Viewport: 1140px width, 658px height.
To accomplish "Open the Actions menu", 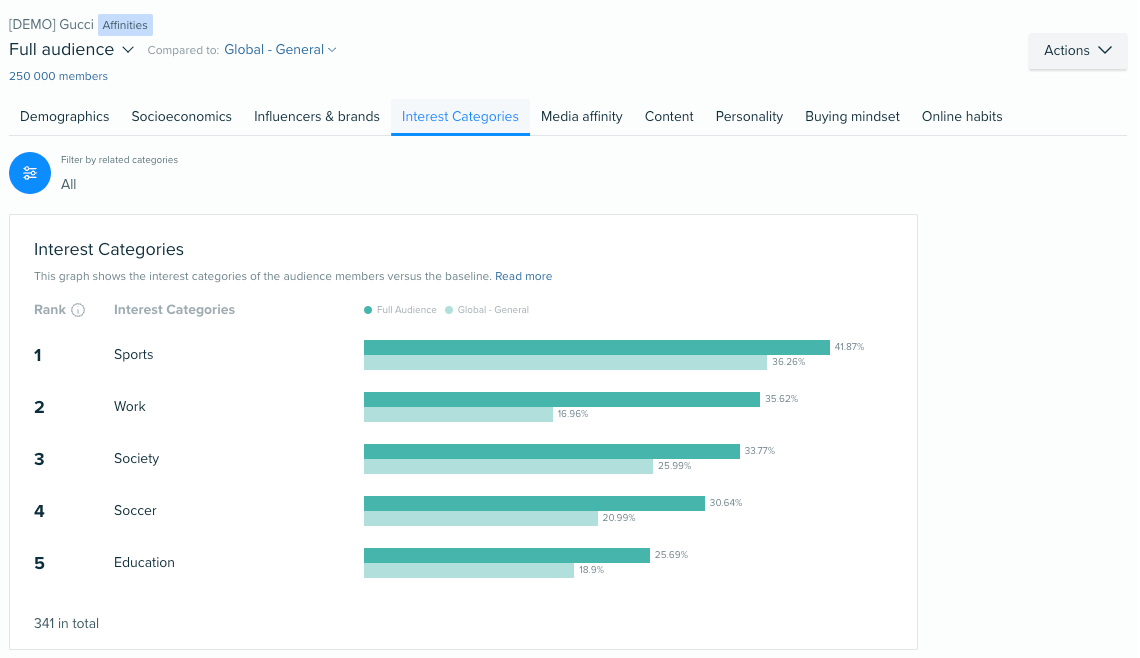I will click(x=1076, y=50).
